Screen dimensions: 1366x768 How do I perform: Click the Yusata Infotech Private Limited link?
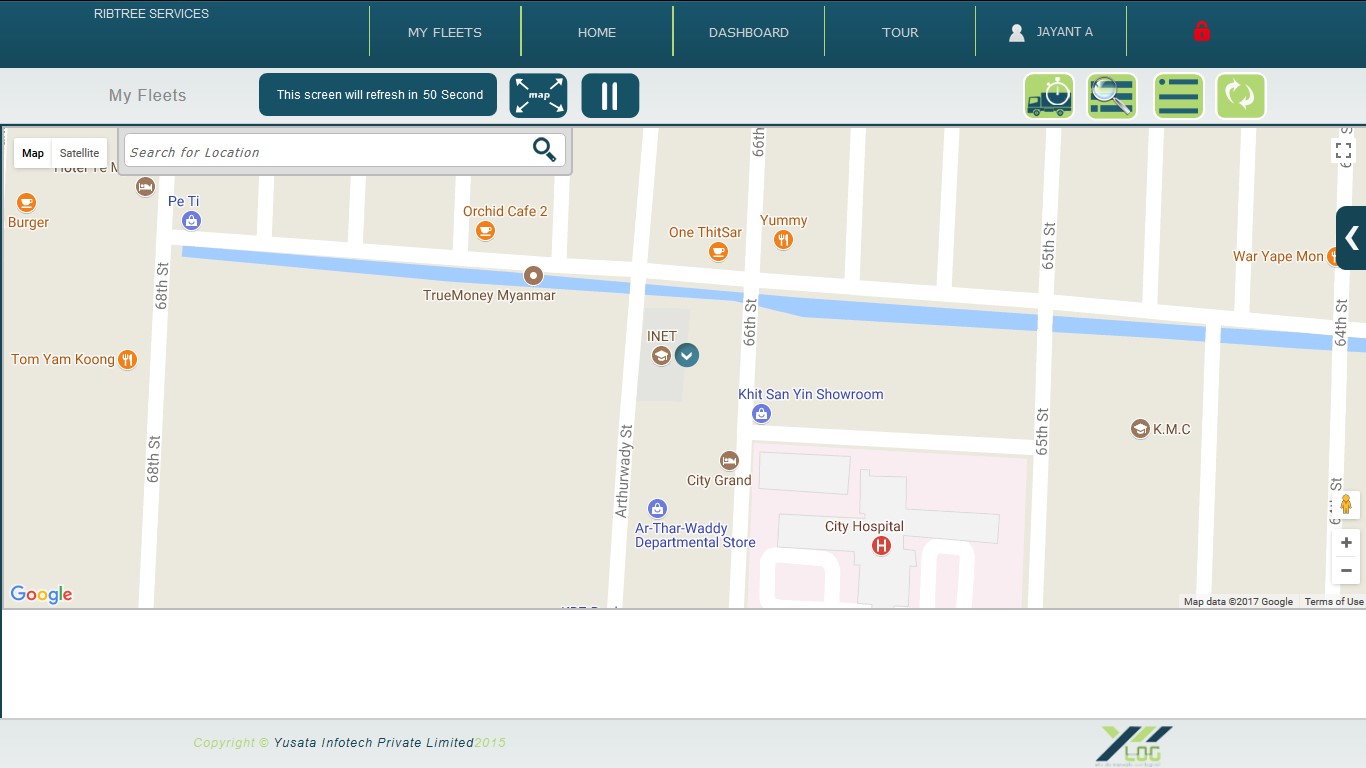point(374,742)
